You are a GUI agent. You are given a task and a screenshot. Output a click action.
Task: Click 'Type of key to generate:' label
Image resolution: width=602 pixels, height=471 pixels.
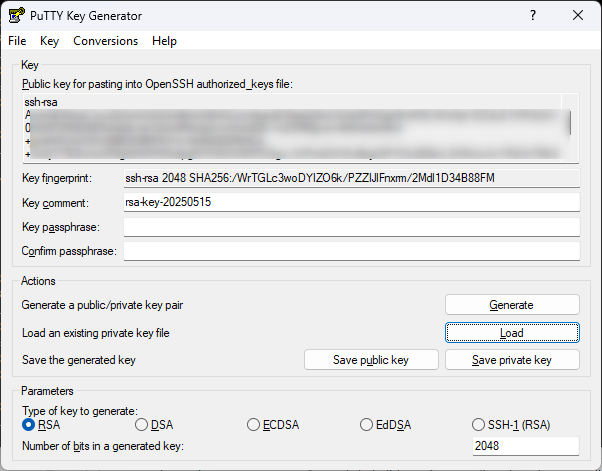tap(79, 411)
